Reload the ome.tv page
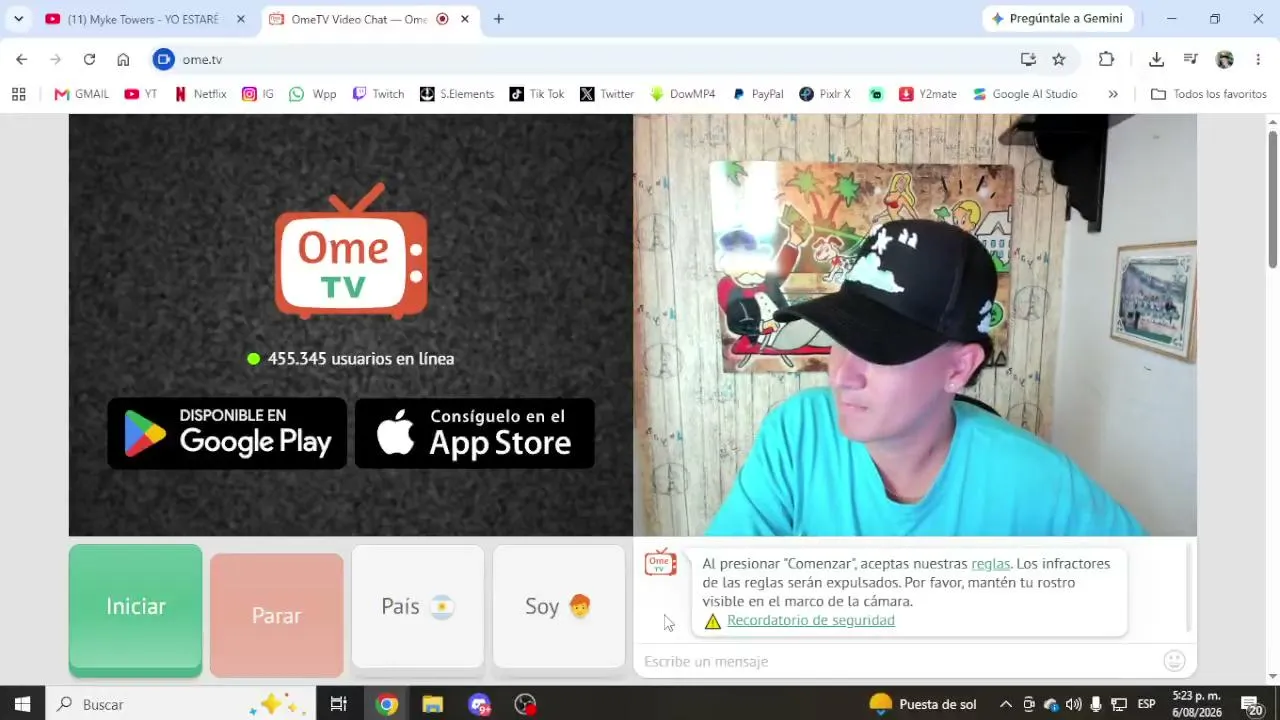The height and width of the screenshot is (720, 1280). (x=89, y=60)
